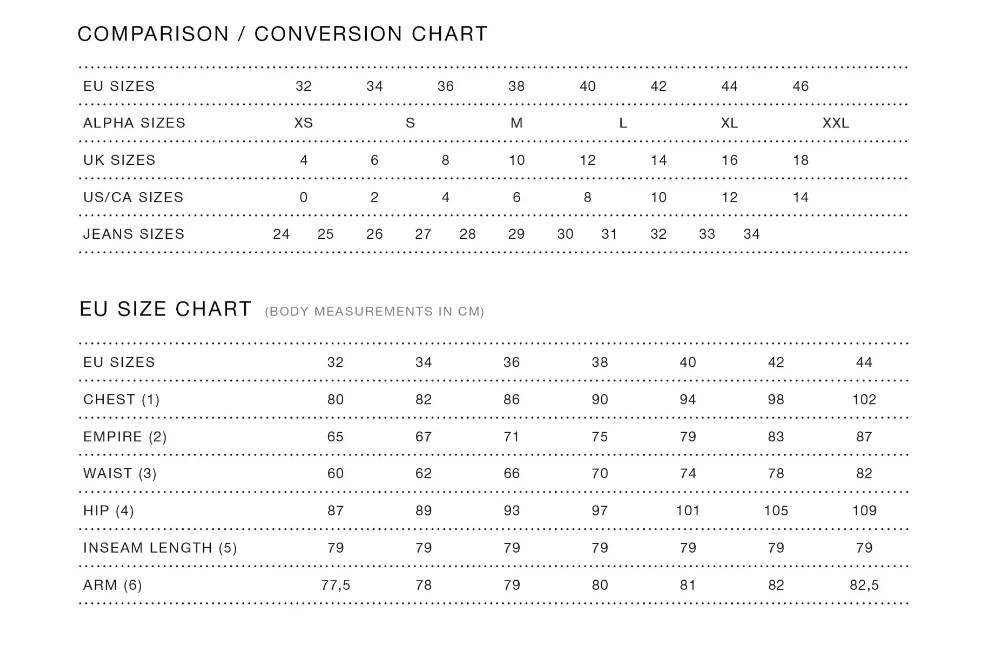Image resolution: width=997 pixels, height=646 pixels.
Task: Click the body measurements in CM note
Action: 375,312
